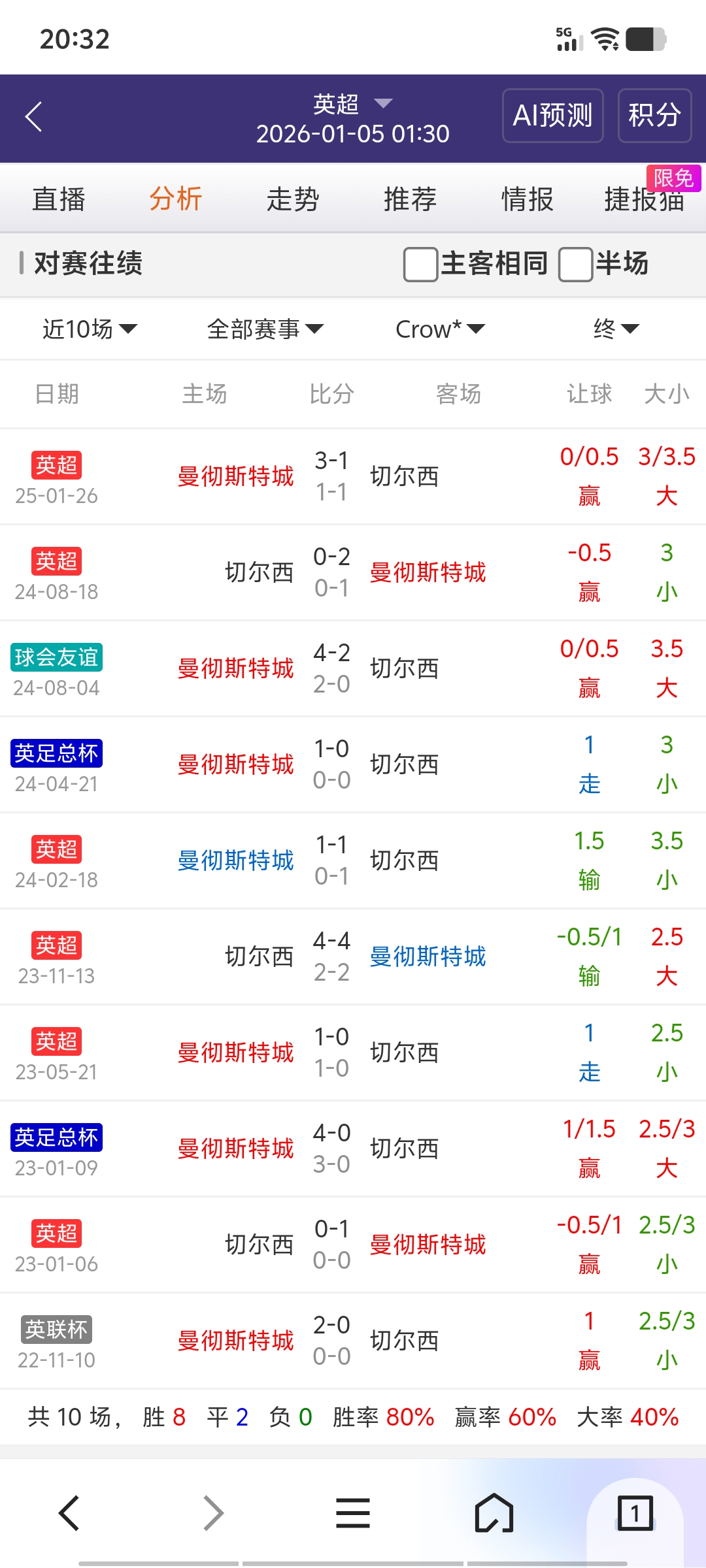Tap the 限免 badge on 捷报猫
This screenshot has height=1568, width=706.
click(x=673, y=178)
